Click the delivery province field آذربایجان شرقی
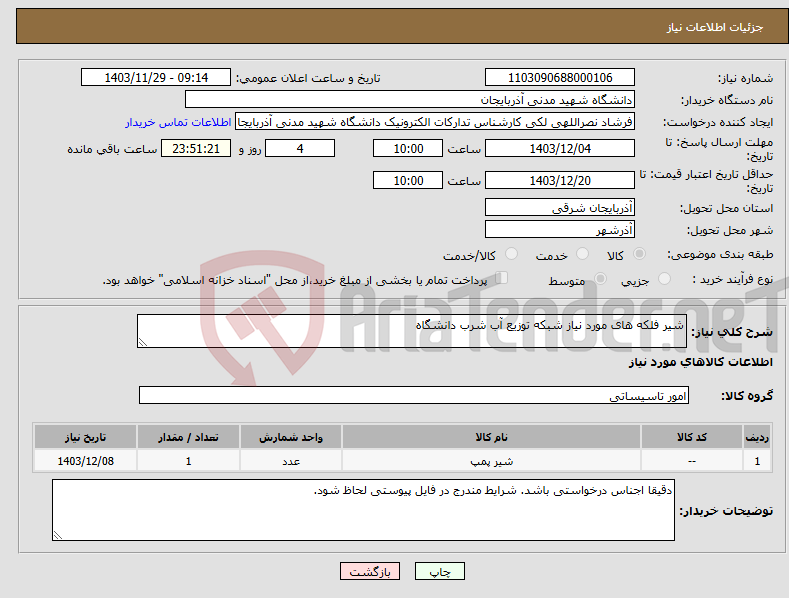Image resolution: width=789 pixels, height=598 pixels. 560,207
